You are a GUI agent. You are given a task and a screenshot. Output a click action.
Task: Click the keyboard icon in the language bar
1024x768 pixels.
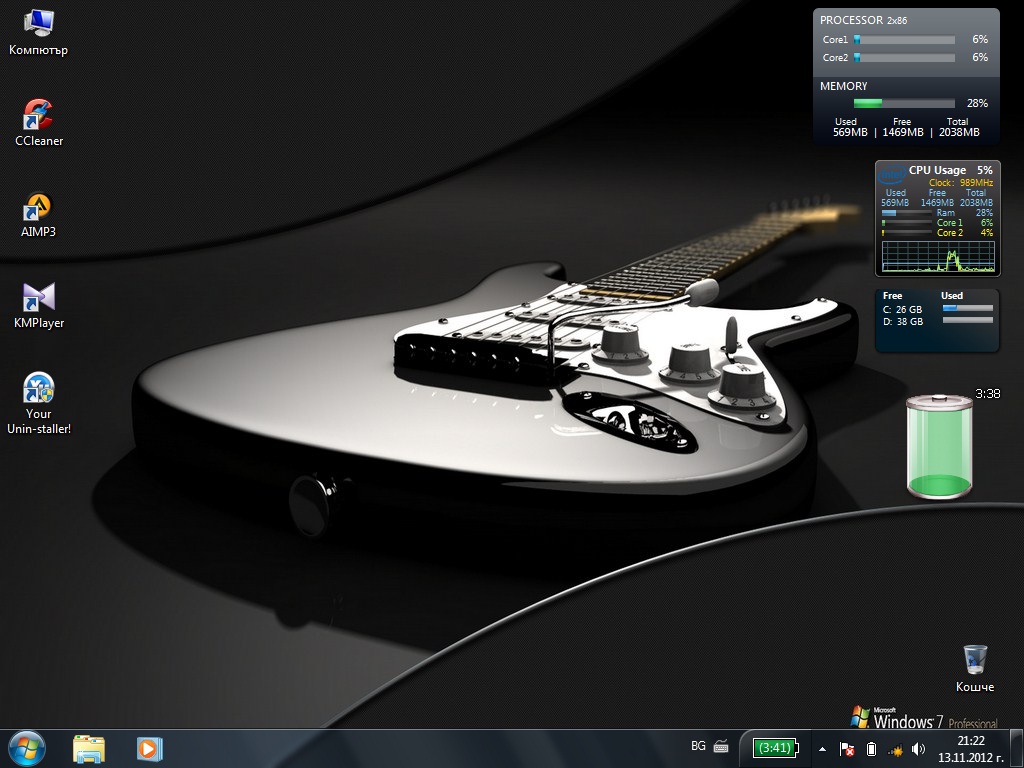(x=722, y=746)
